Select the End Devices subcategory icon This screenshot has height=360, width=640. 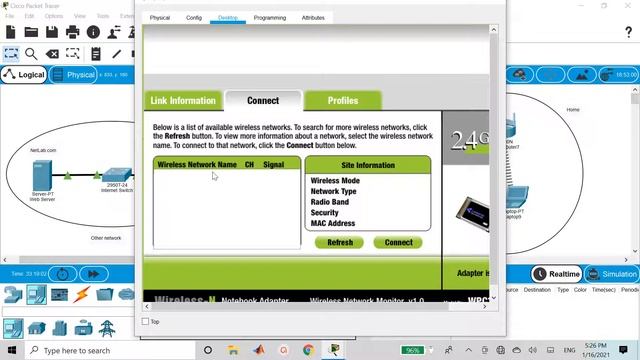coord(13,329)
